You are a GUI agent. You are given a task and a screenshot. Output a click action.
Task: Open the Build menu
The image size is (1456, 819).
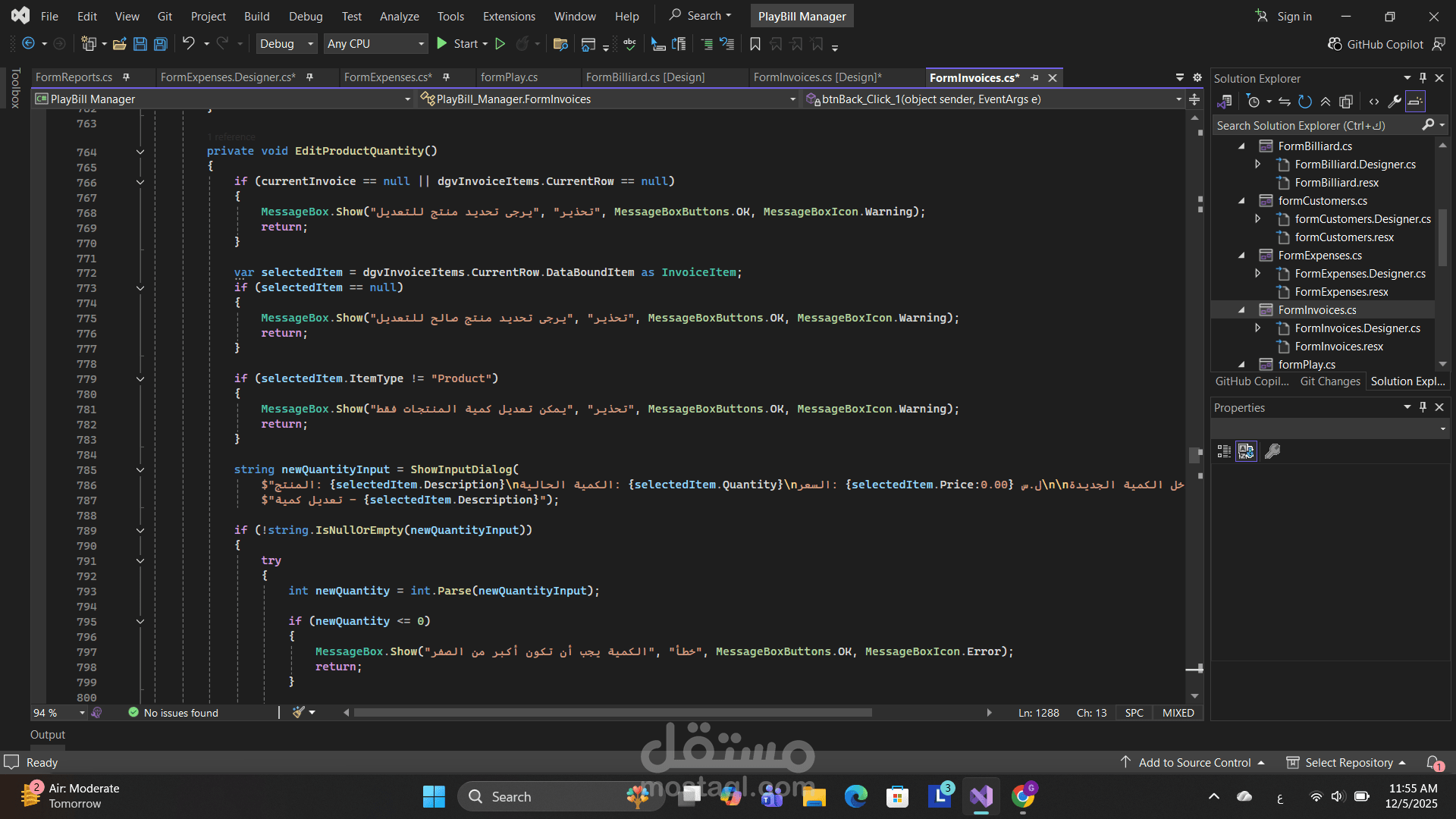pyautogui.click(x=256, y=16)
